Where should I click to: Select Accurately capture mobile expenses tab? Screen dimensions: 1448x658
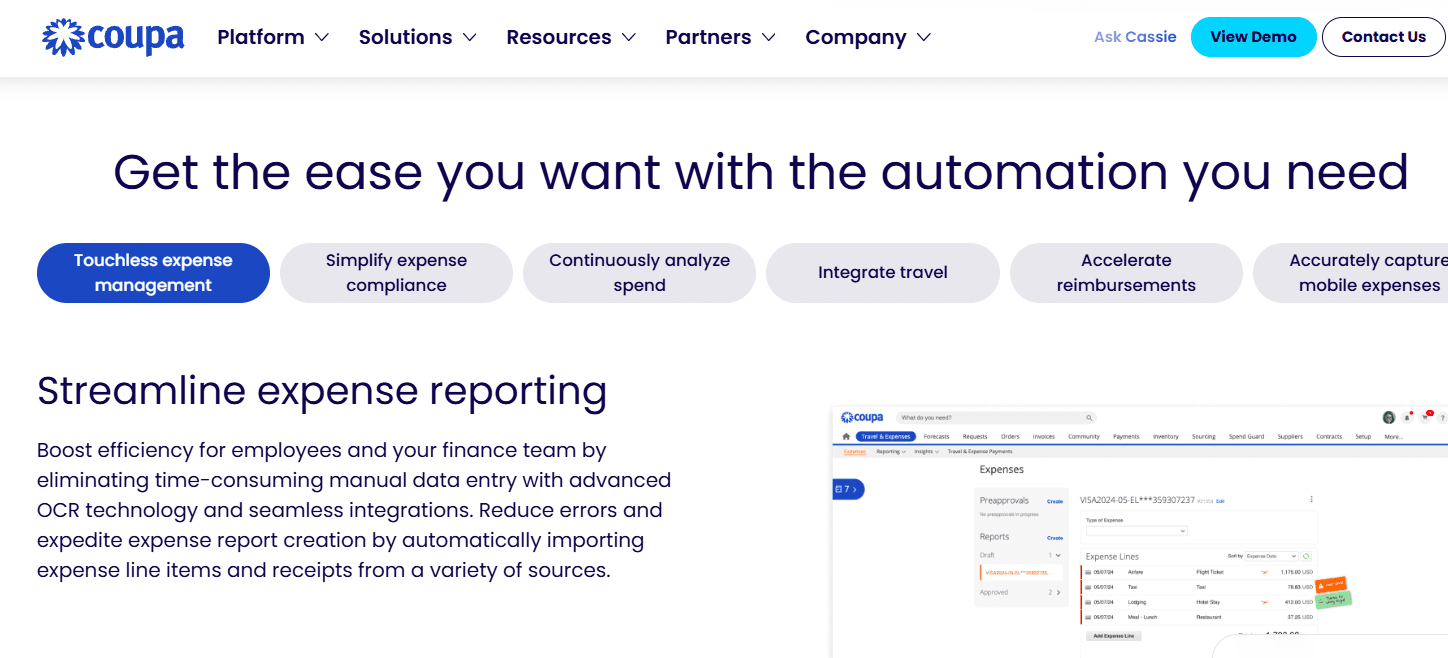coord(1351,273)
